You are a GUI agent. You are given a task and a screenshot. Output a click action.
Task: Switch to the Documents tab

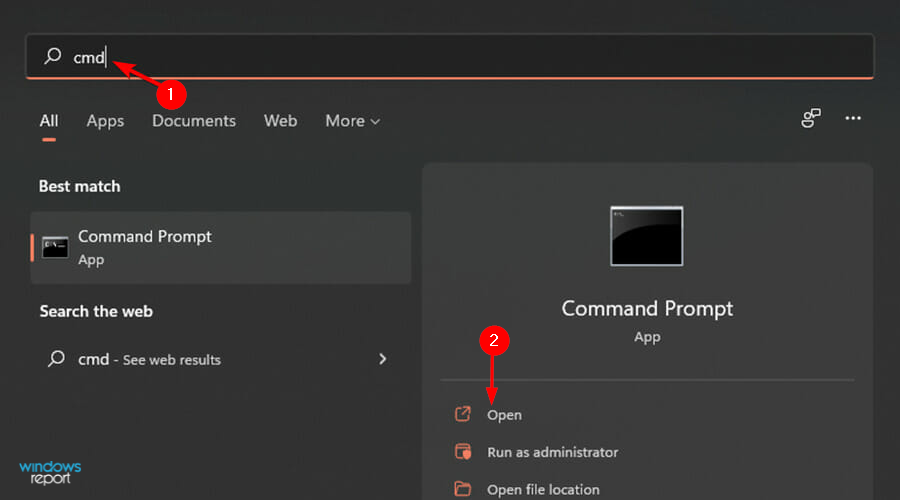coord(194,121)
